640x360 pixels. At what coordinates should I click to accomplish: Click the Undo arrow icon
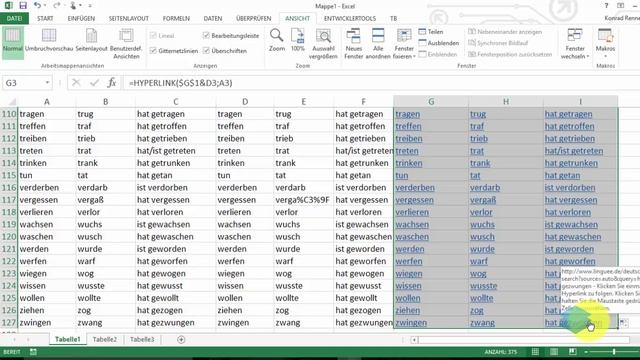click(38, 6)
